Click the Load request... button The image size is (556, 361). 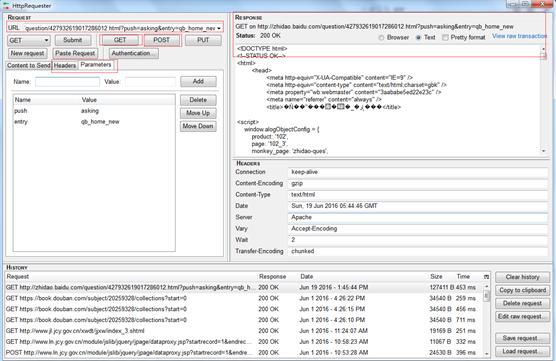pos(523,351)
